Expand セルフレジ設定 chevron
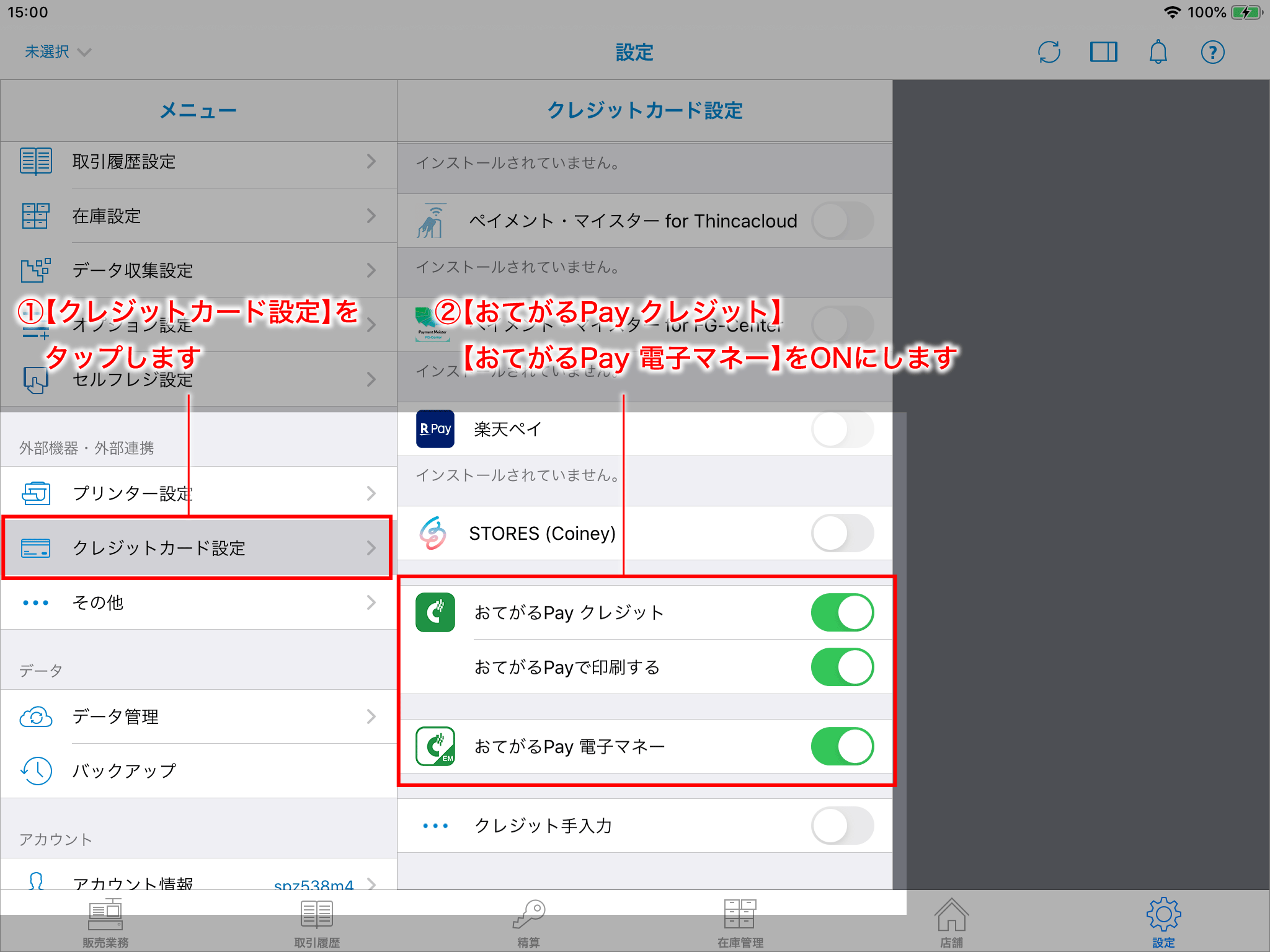 [371, 379]
